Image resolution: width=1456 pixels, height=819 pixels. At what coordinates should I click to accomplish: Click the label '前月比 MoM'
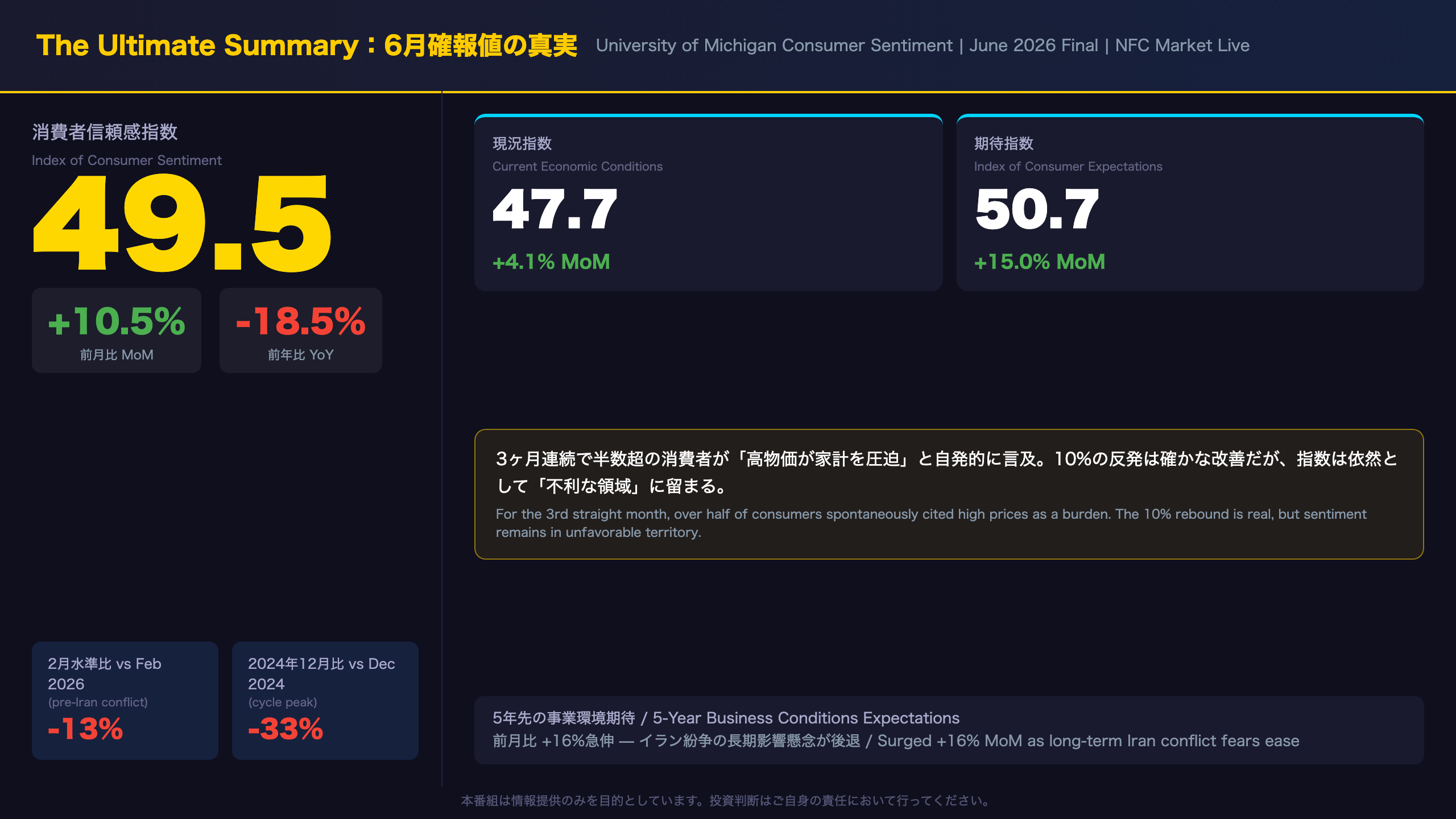point(117,355)
